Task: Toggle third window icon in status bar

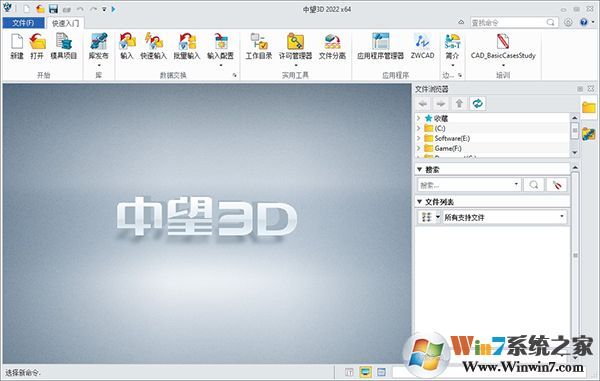Action: point(382,372)
